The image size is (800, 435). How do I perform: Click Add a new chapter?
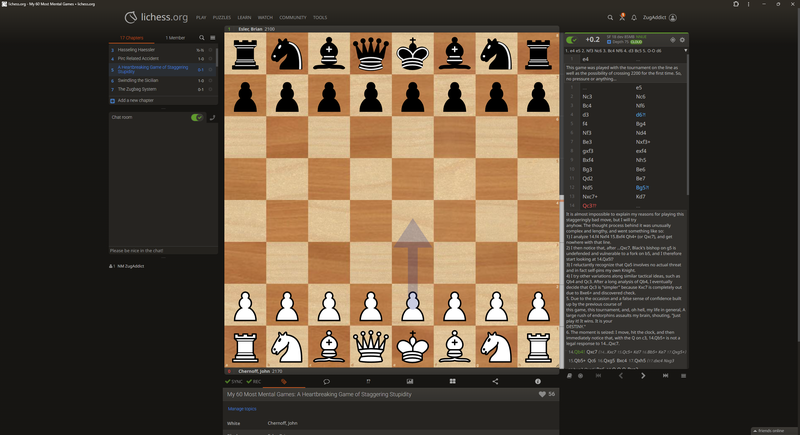(x=163, y=100)
